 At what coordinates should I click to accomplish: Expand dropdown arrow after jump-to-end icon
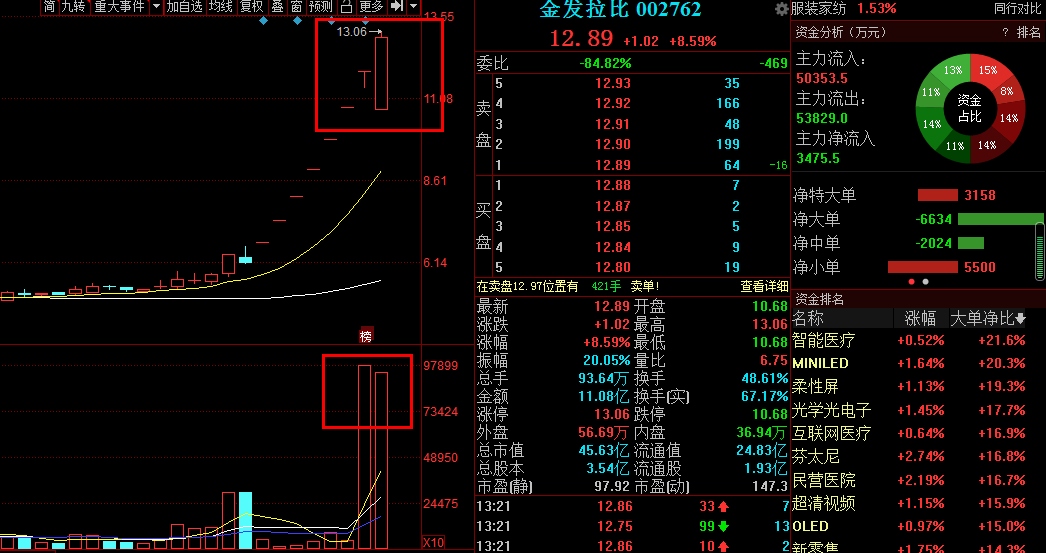click(x=414, y=7)
